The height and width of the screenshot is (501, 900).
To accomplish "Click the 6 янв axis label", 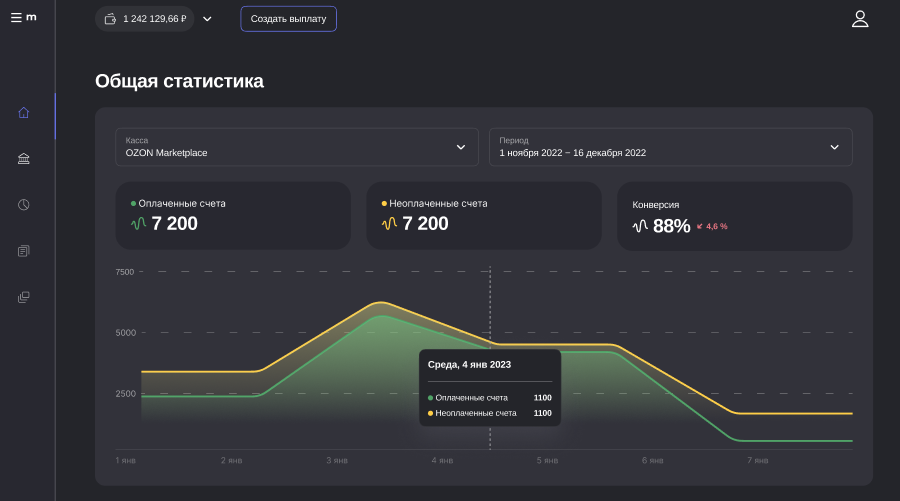I will pyautogui.click(x=652, y=461).
